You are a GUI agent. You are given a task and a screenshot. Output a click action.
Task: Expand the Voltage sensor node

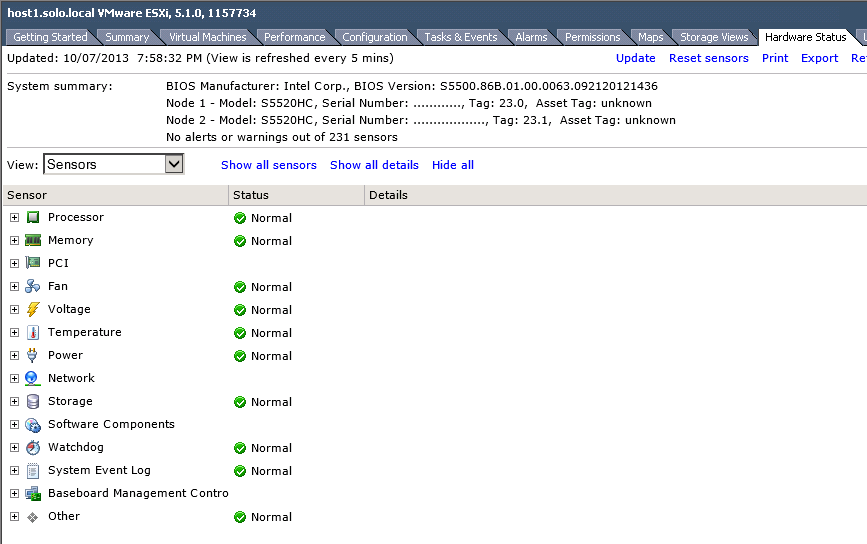(14, 310)
